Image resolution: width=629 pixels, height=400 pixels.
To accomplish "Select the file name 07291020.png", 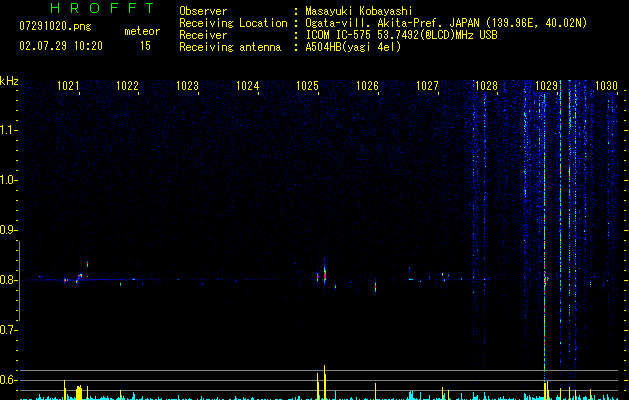I will [x=55, y=27].
